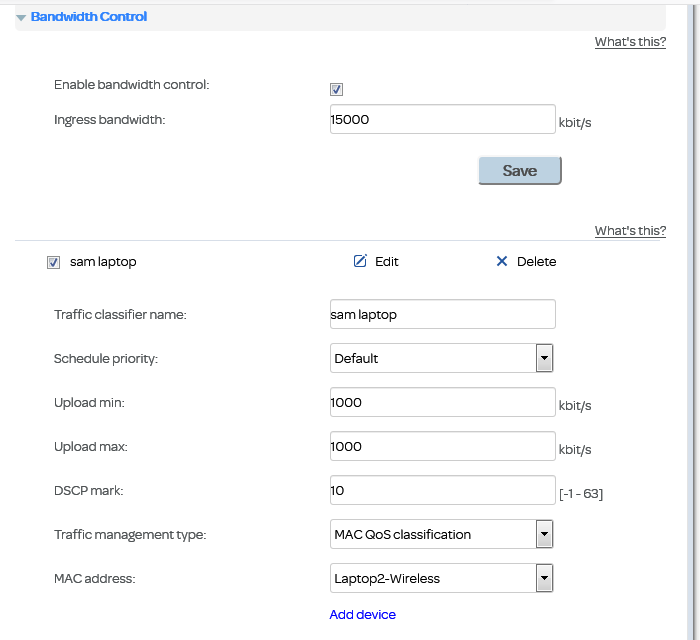The image size is (700, 640).
Task: Toggle the sam laptop classifier checkbox
Action: pyautogui.click(x=54, y=262)
